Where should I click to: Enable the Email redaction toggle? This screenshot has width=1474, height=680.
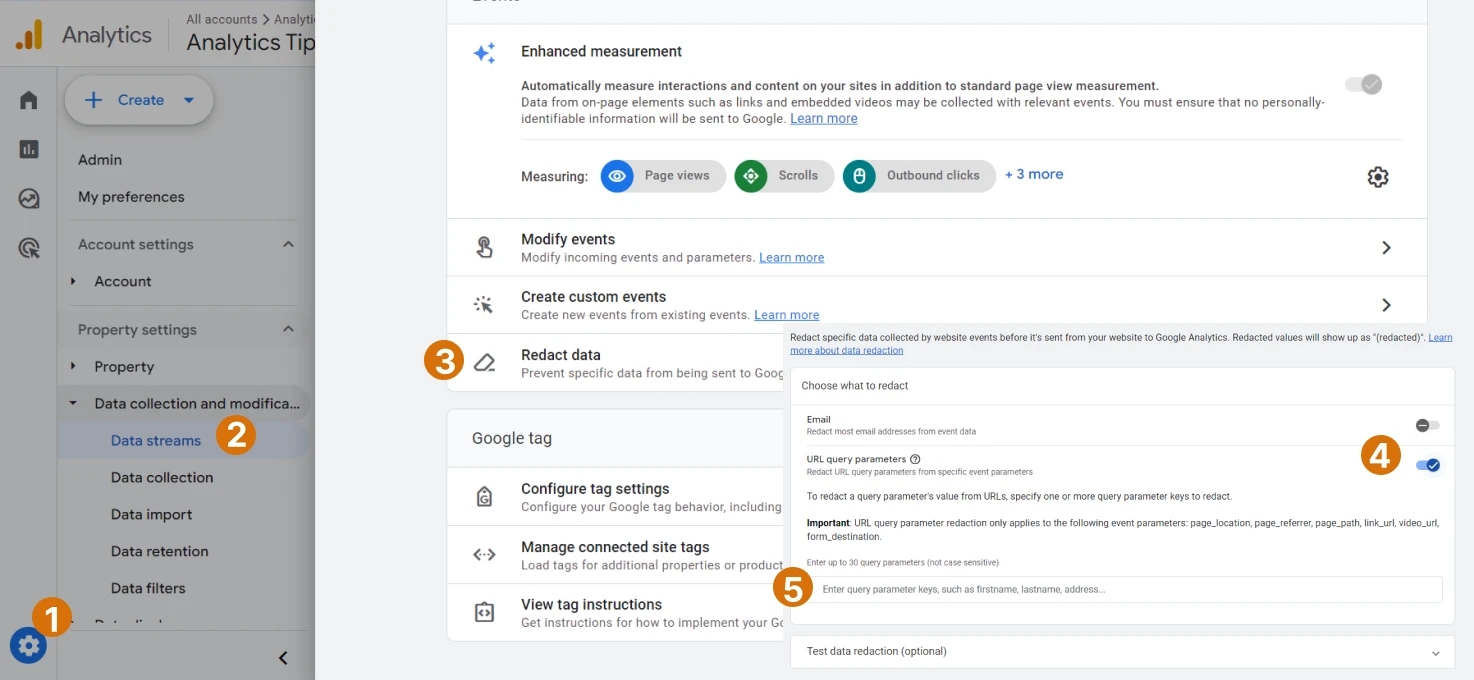pyautogui.click(x=1427, y=425)
